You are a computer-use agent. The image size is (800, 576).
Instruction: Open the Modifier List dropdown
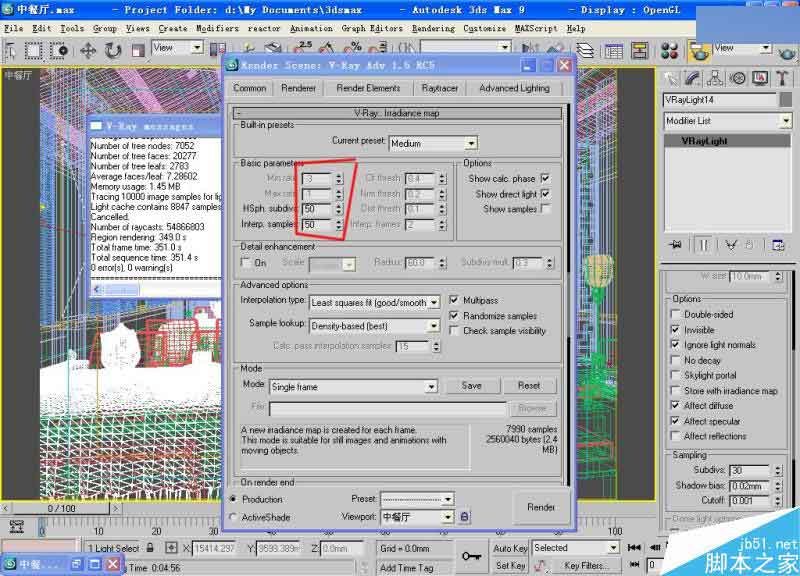(787, 120)
